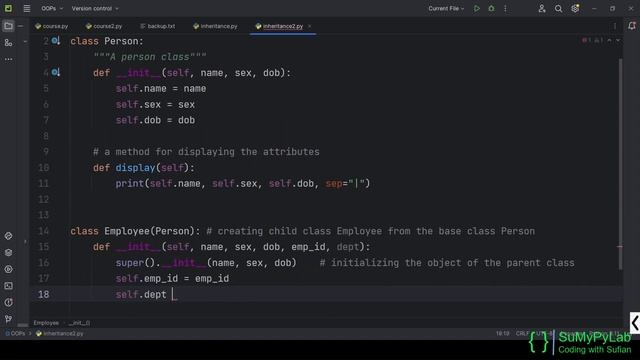Screen dimensions: 640x360
Task: Click the CRLF line separator widget
Action: (522, 333)
